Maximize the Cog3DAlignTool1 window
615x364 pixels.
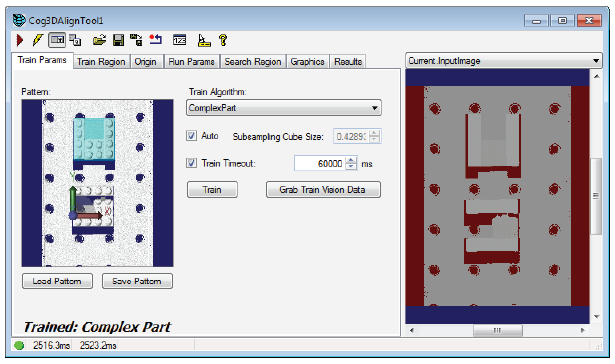[x=562, y=20]
